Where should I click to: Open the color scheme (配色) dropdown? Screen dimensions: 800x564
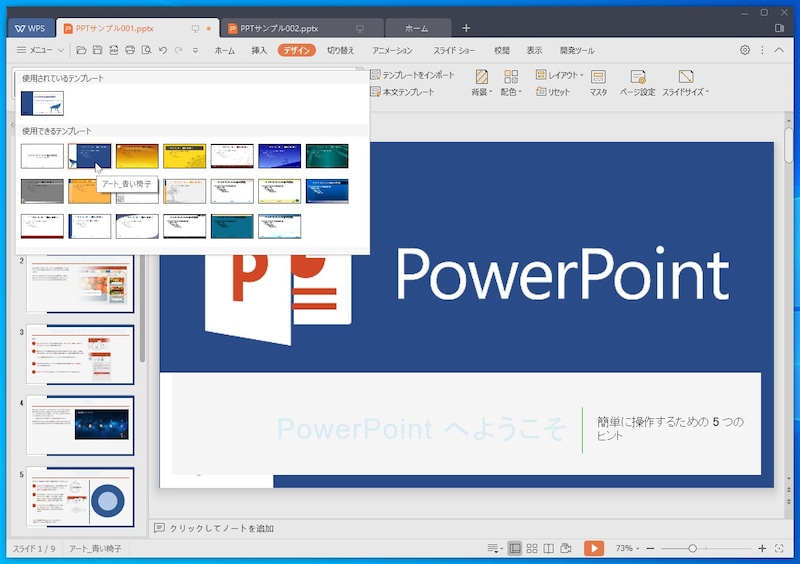(x=510, y=83)
